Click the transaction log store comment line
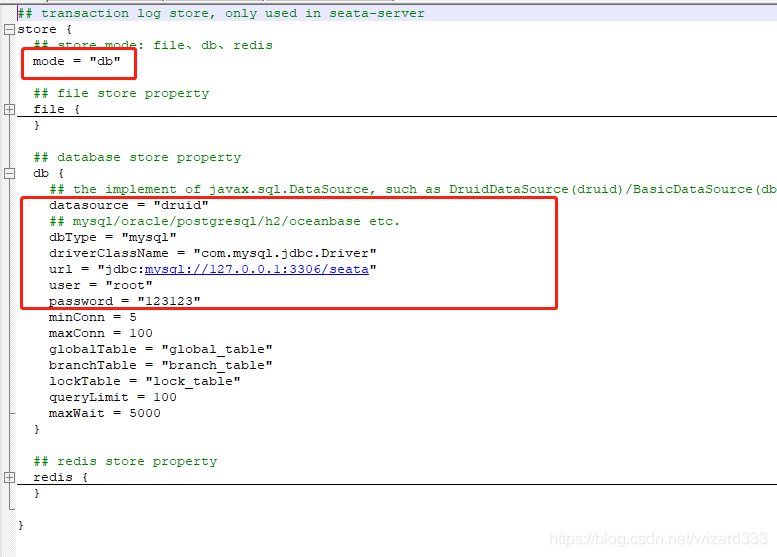 221,13
